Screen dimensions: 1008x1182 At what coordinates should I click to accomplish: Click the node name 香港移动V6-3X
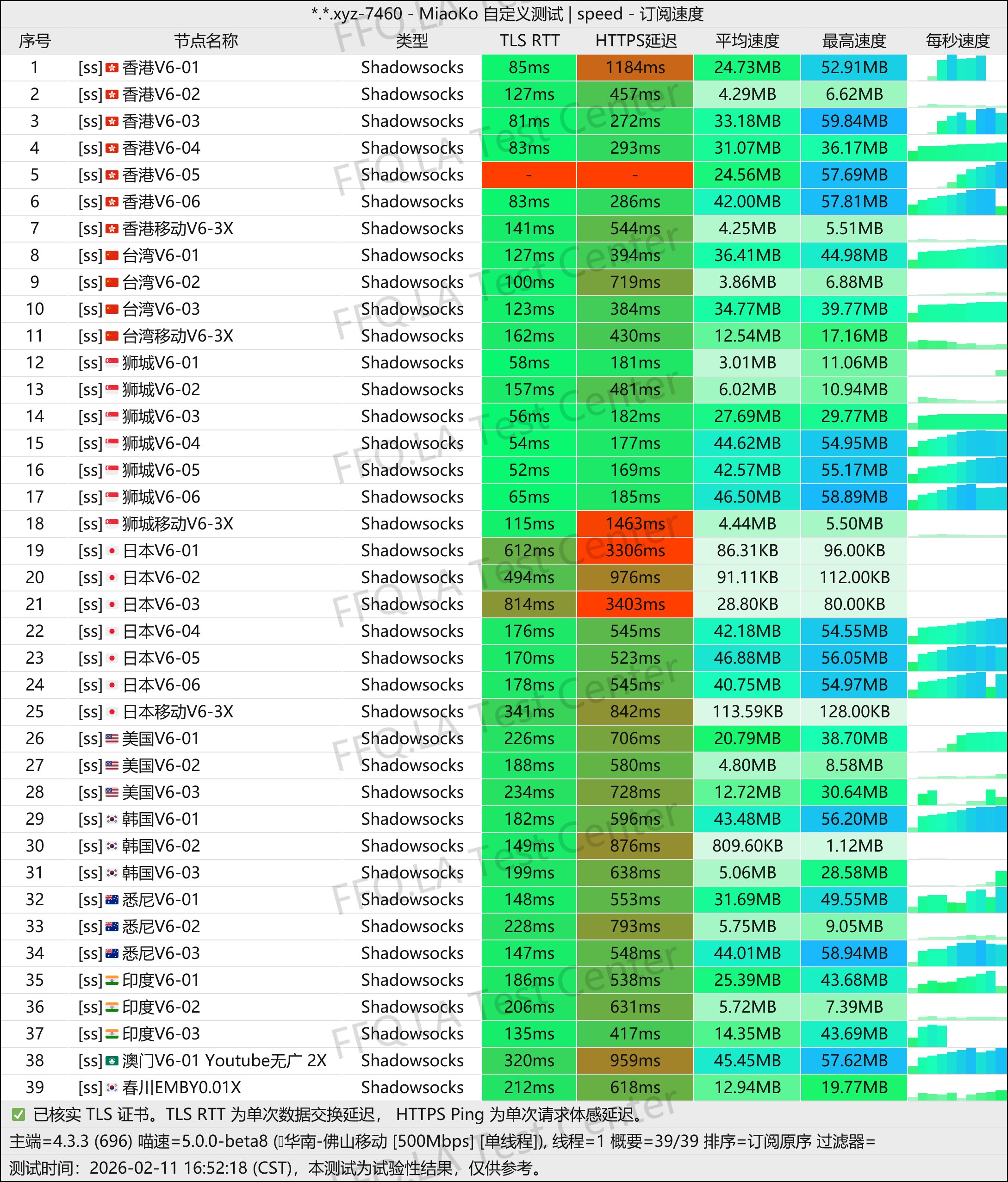[x=178, y=229]
